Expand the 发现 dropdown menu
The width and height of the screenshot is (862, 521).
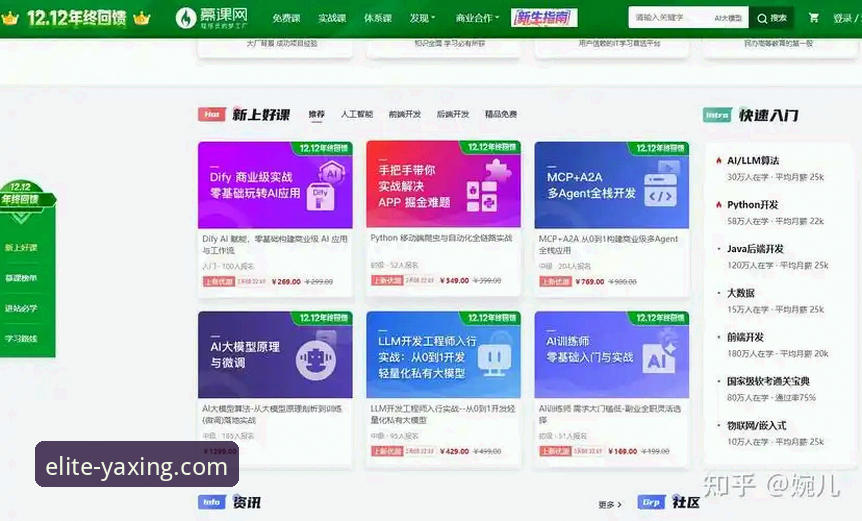[422, 18]
